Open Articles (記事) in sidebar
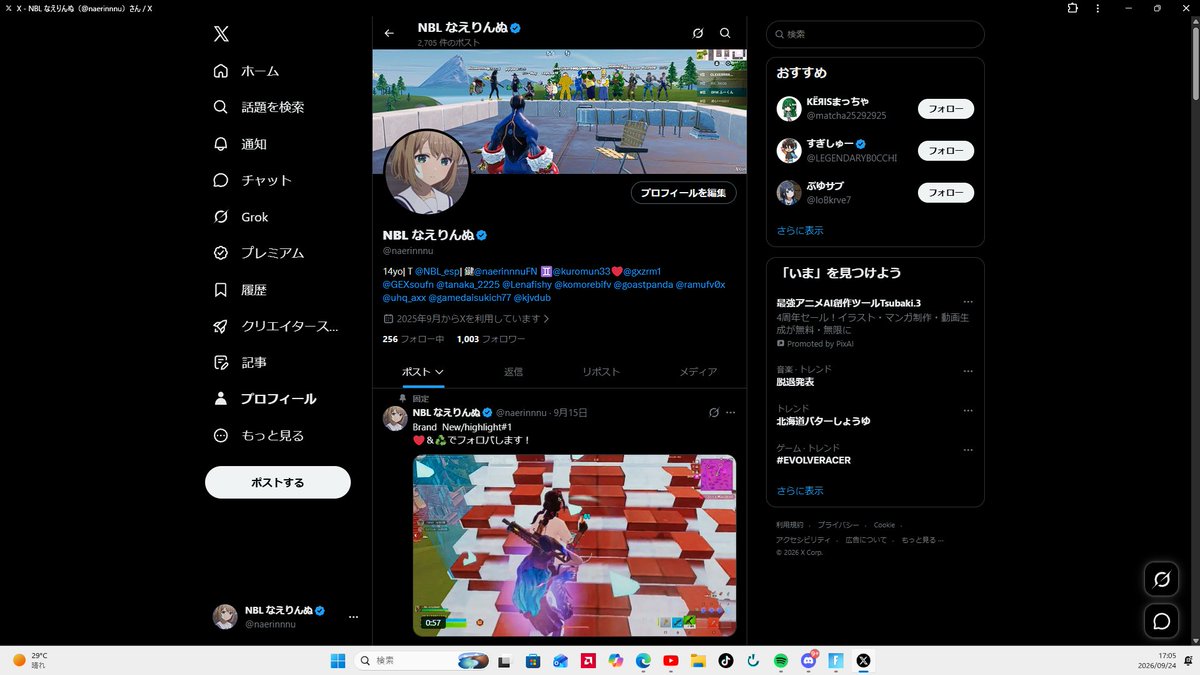The width and height of the screenshot is (1200, 675). click(x=241, y=362)
